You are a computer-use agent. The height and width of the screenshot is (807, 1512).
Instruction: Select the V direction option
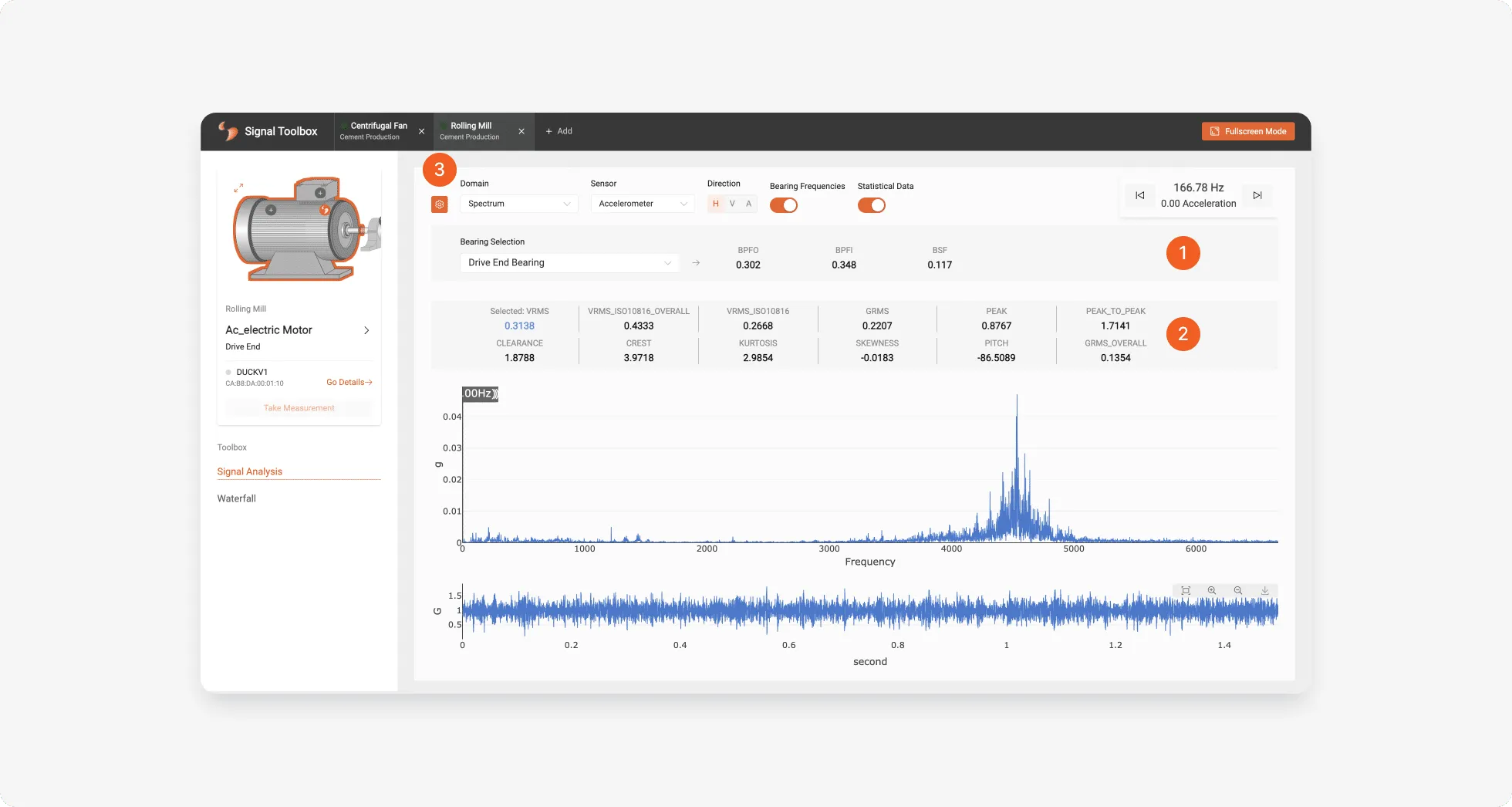[732, 204]
